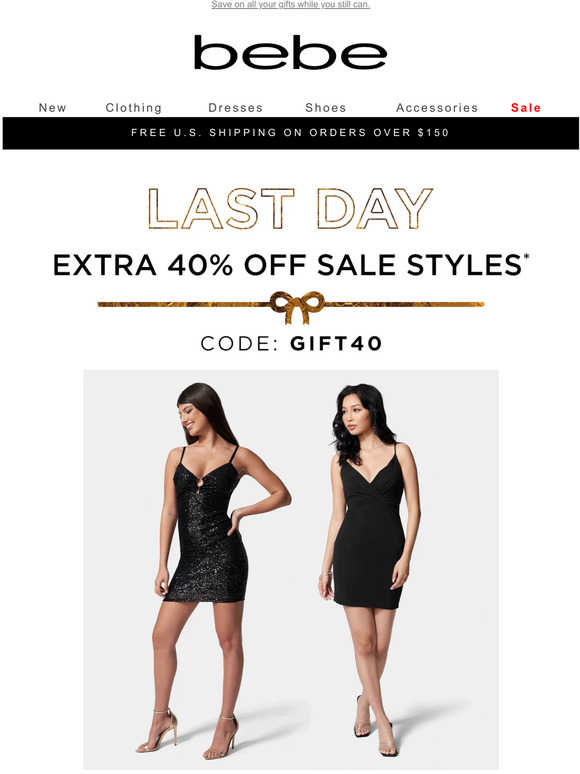This screenshot has height=774, width=580.
Task: Click the gold ribbon bow icon
Action: tap(297, 307)
